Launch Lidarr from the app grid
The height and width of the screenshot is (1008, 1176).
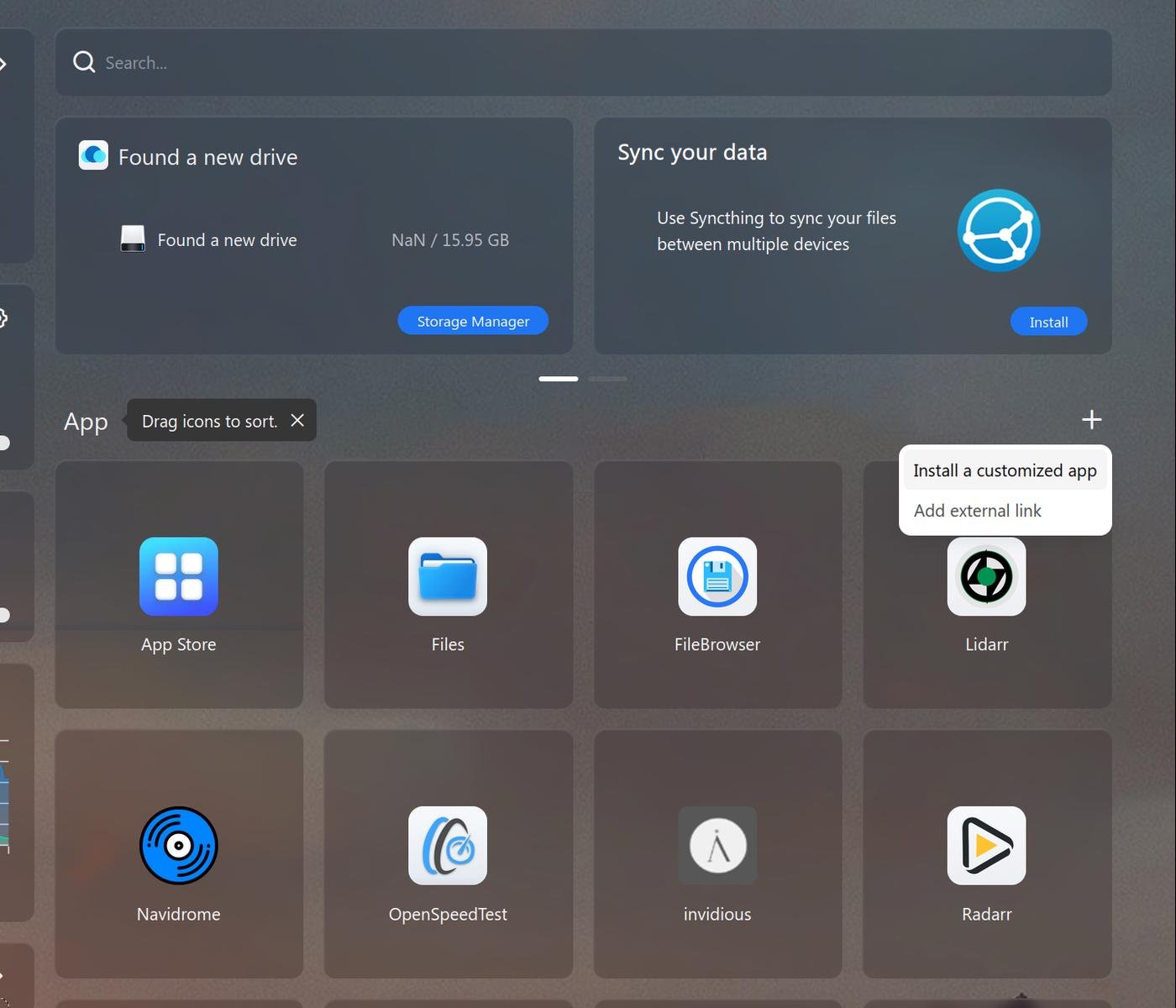point(986,577)
